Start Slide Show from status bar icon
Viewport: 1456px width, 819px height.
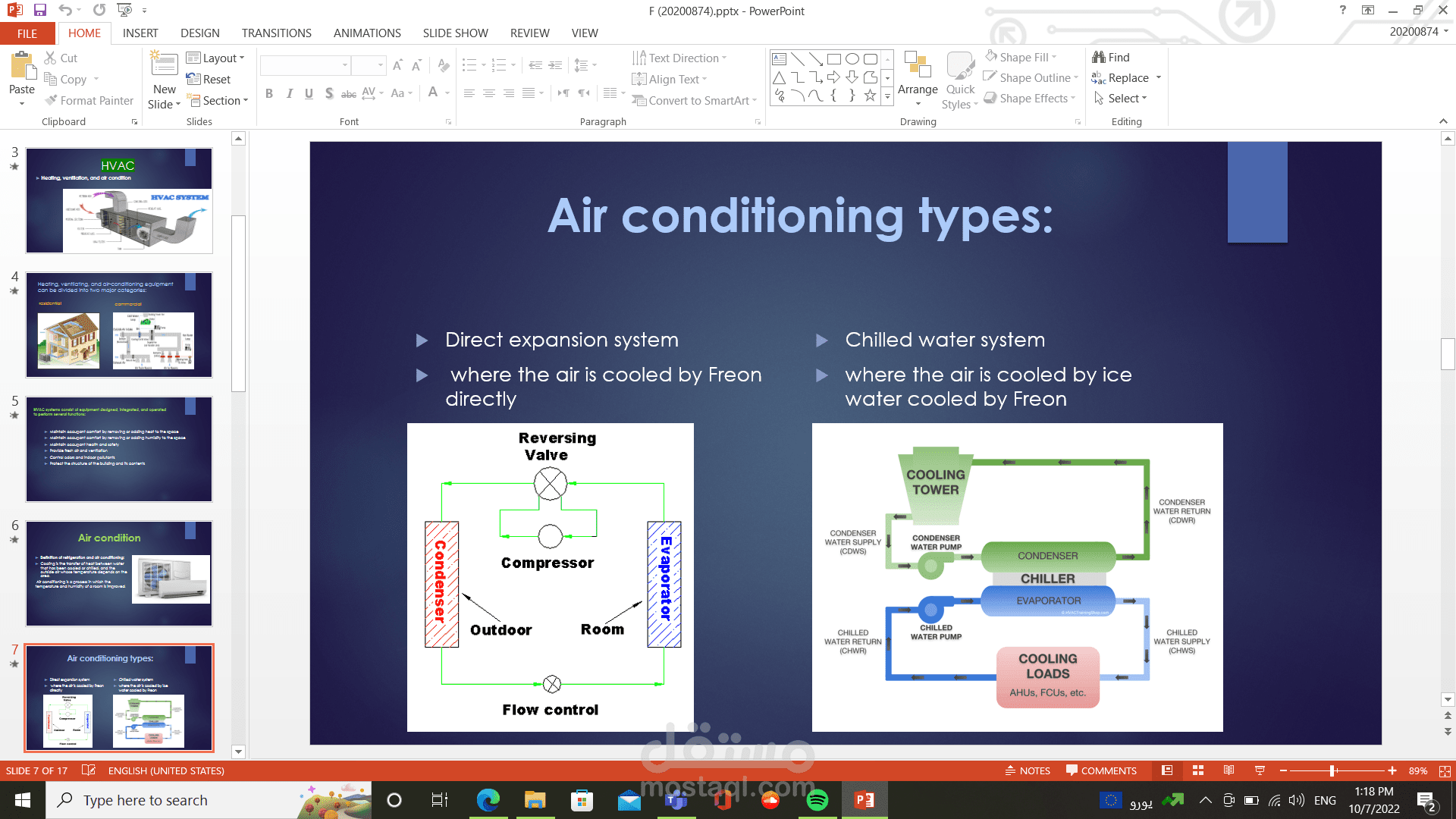pyautogui.click(x=1260, y=770)
